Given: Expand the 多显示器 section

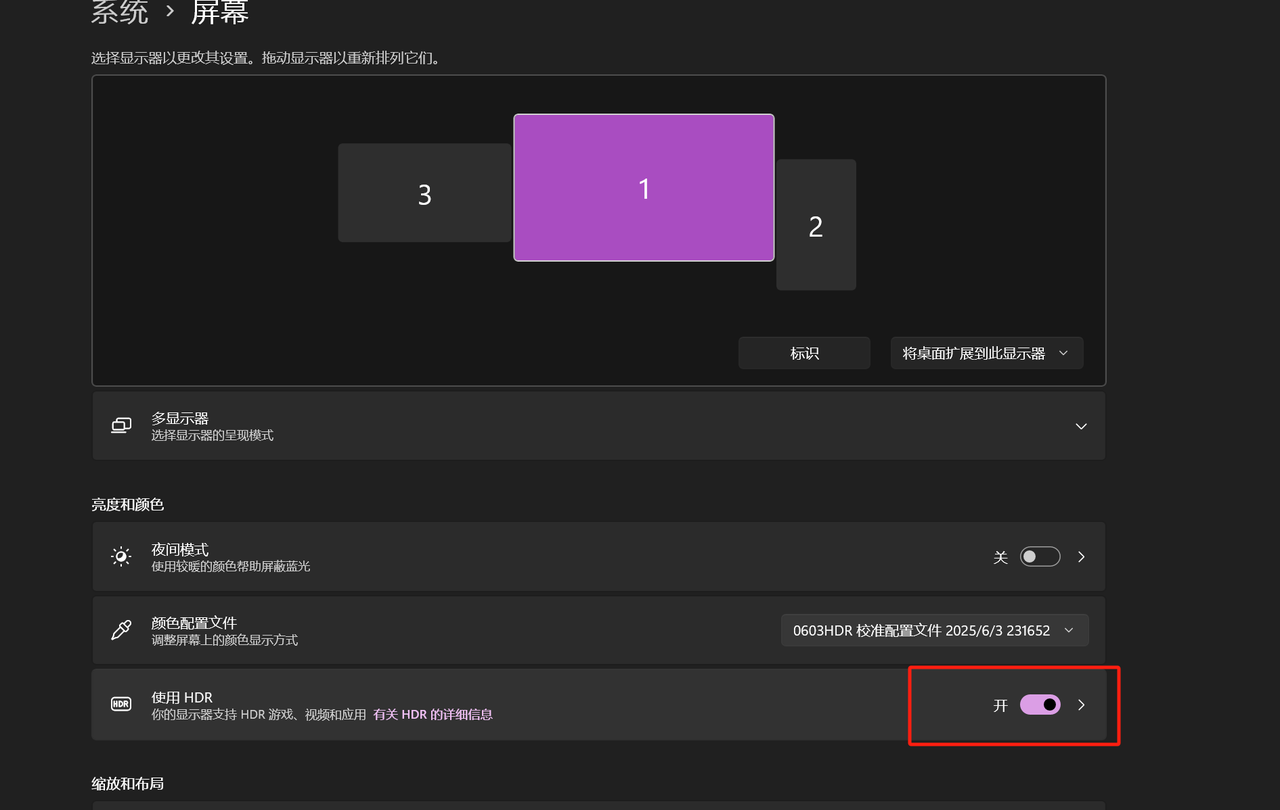Looking at the screenshot, I should (x=1080, y=425).
